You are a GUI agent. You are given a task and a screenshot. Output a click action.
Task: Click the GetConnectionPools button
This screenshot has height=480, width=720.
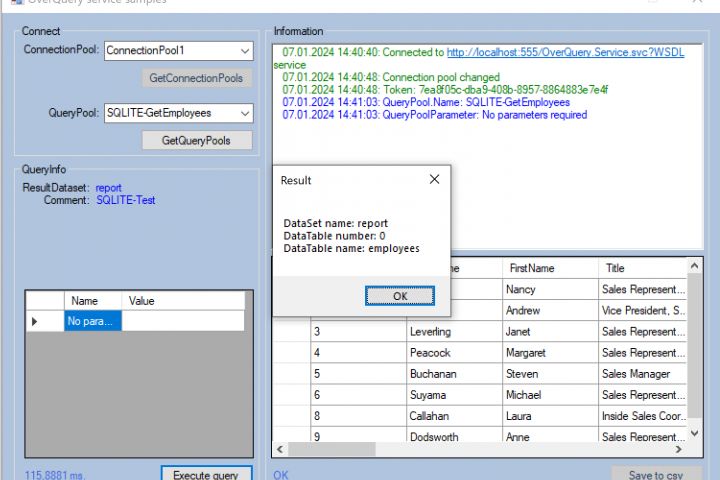195,78
